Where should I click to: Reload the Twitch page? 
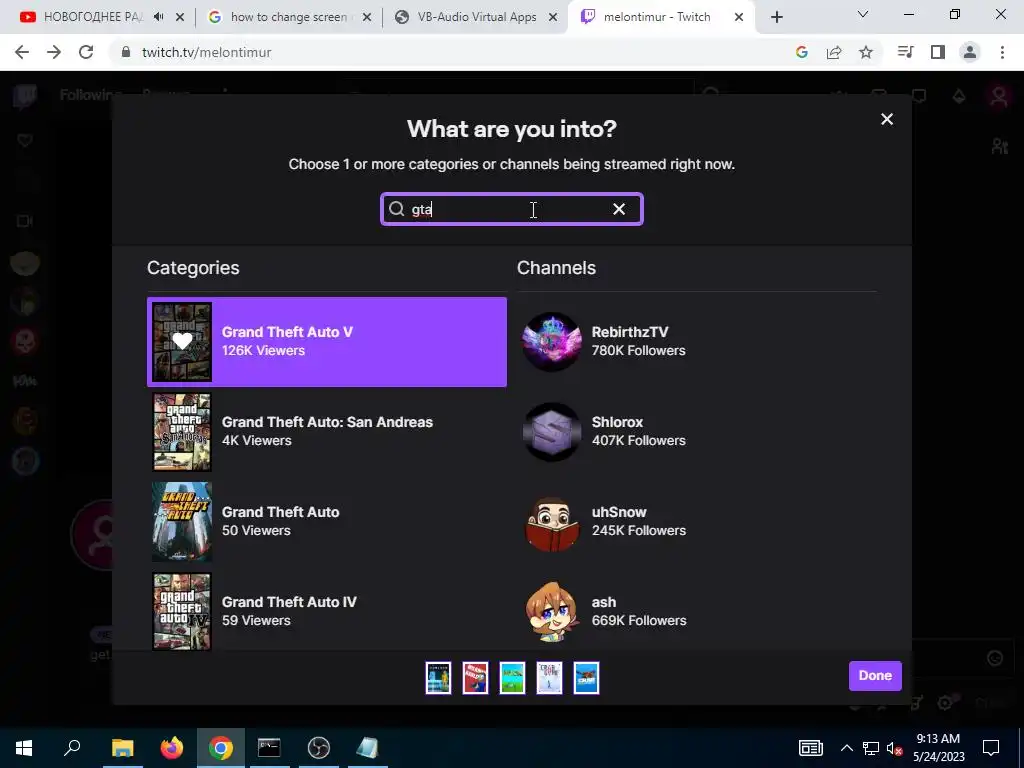[x=86, y=52]
